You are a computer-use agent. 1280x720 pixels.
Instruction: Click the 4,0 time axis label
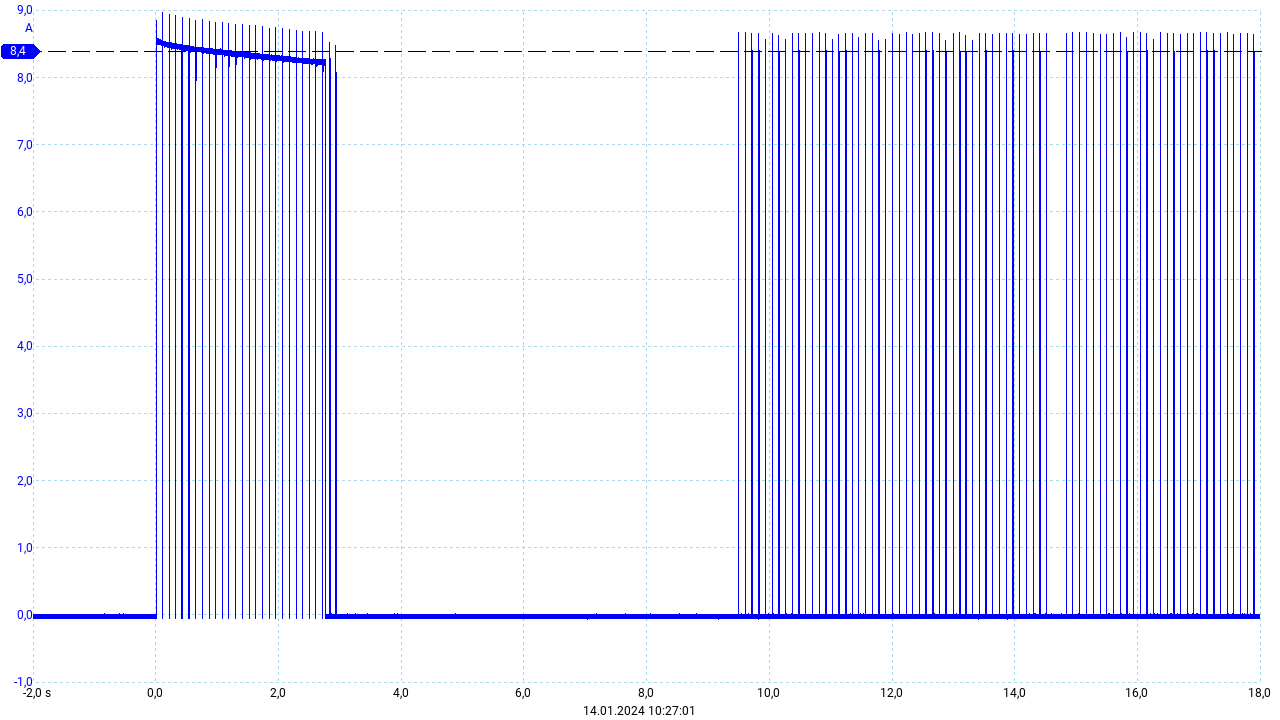pyautogui.click(x=401, y=693)
